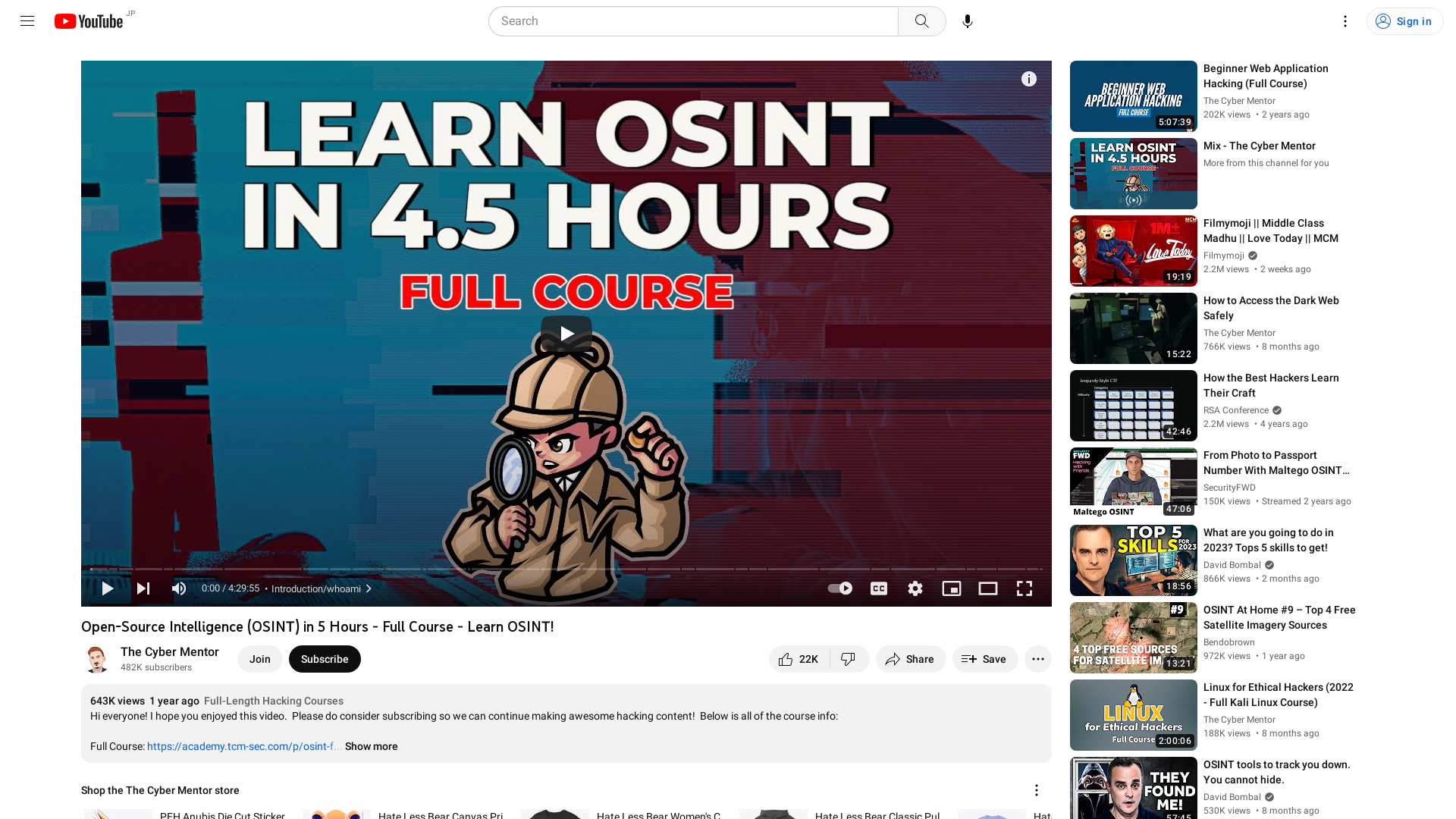Open From Photo to Passport Number Maltego video
The height and width of the screenshot is (819, 1456).
[x=1276, y=463]
